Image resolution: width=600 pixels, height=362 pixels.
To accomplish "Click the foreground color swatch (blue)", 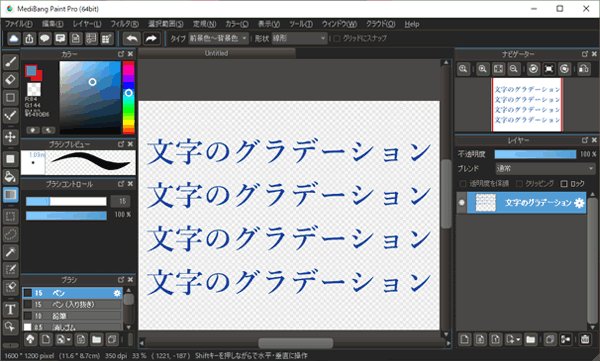I will [x=31, y=70].
